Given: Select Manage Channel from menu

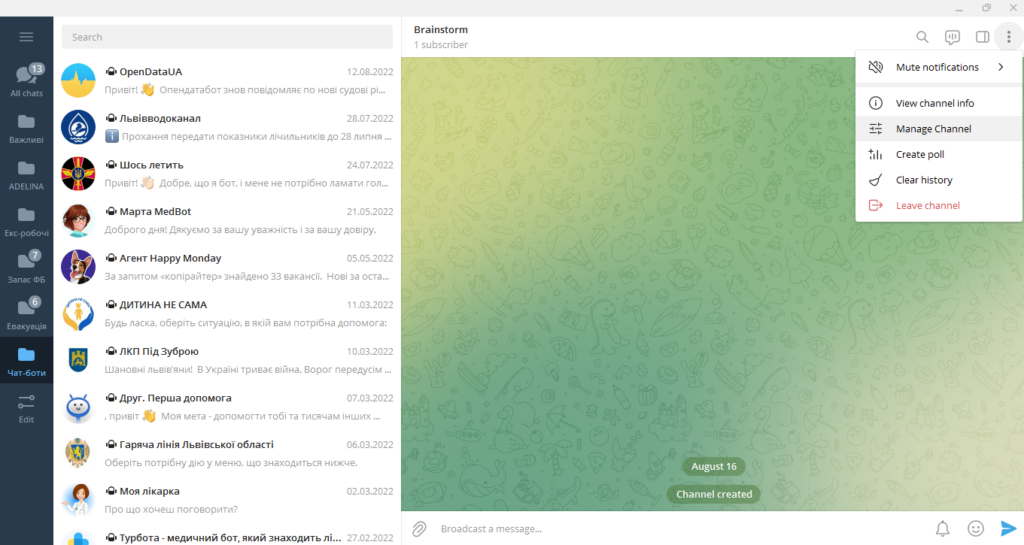Looking at the screenshot, I should [933, 129].
